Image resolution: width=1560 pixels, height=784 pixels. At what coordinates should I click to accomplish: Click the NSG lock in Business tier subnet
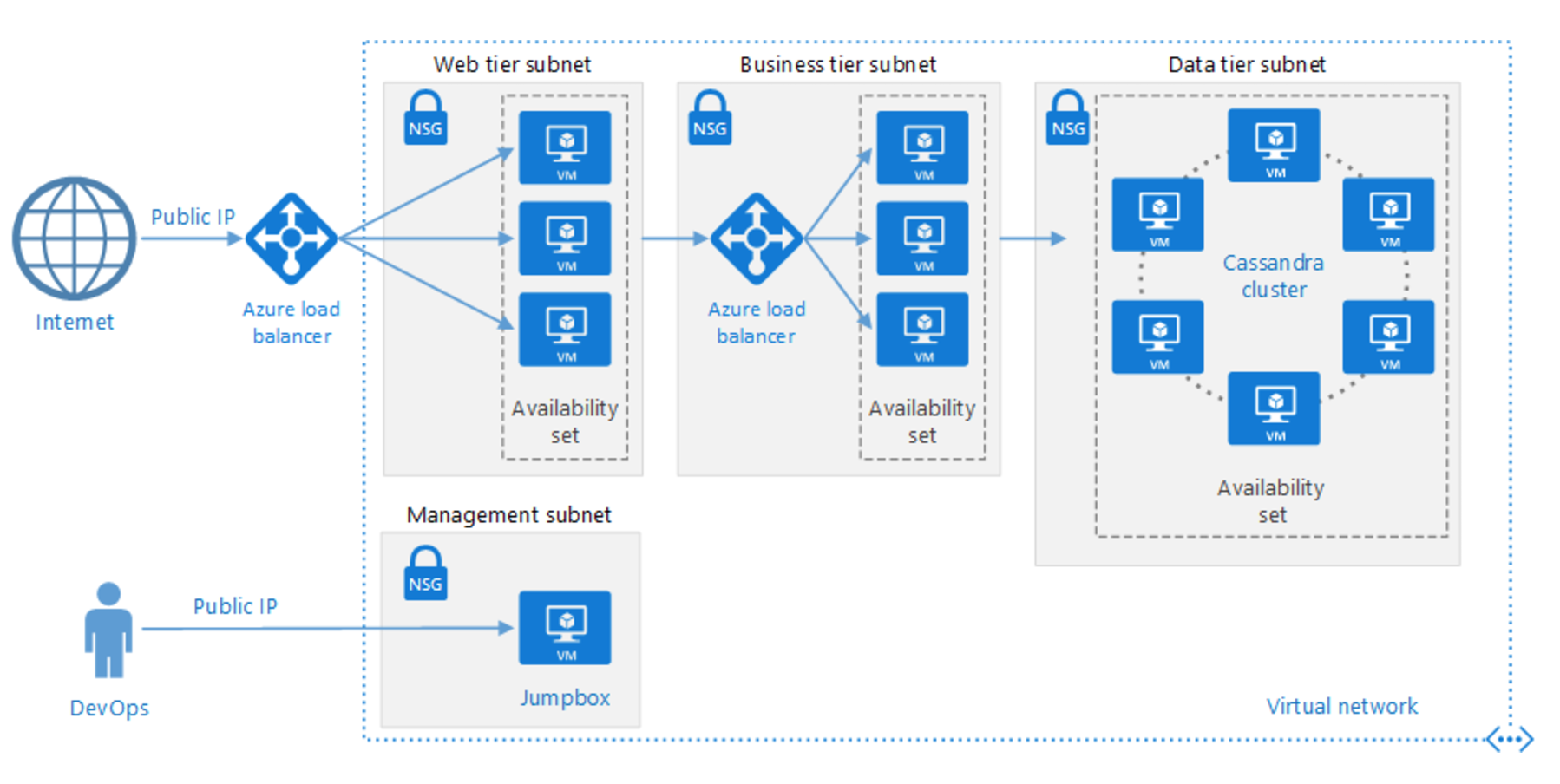coord(710,117)
